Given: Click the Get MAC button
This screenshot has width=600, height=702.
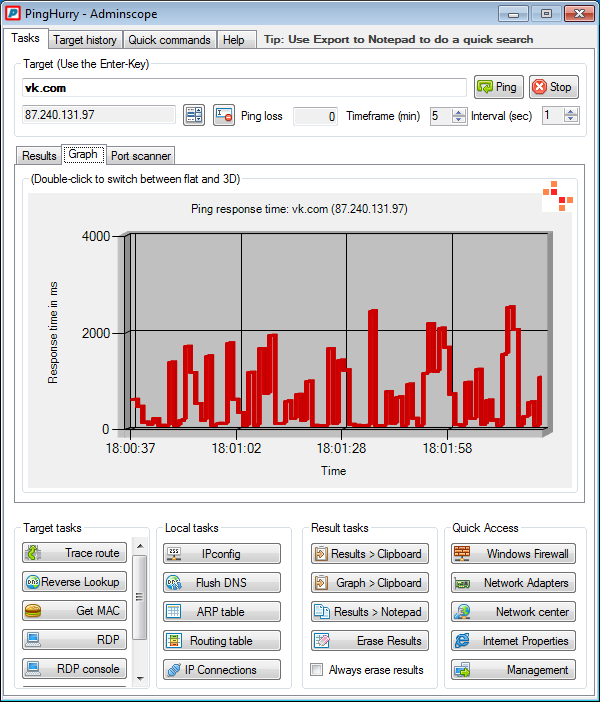Looking at the screenshot, I should [74, 611].
